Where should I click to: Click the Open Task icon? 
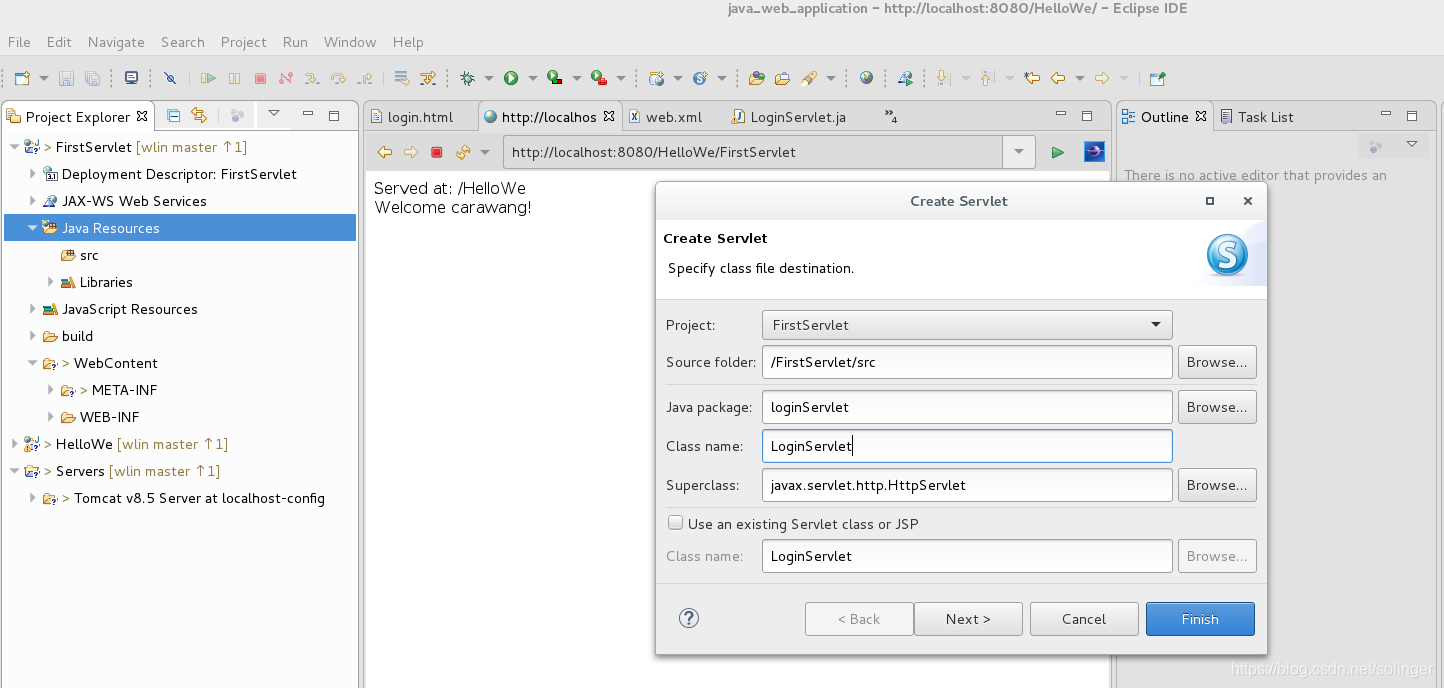pos(782,78)
